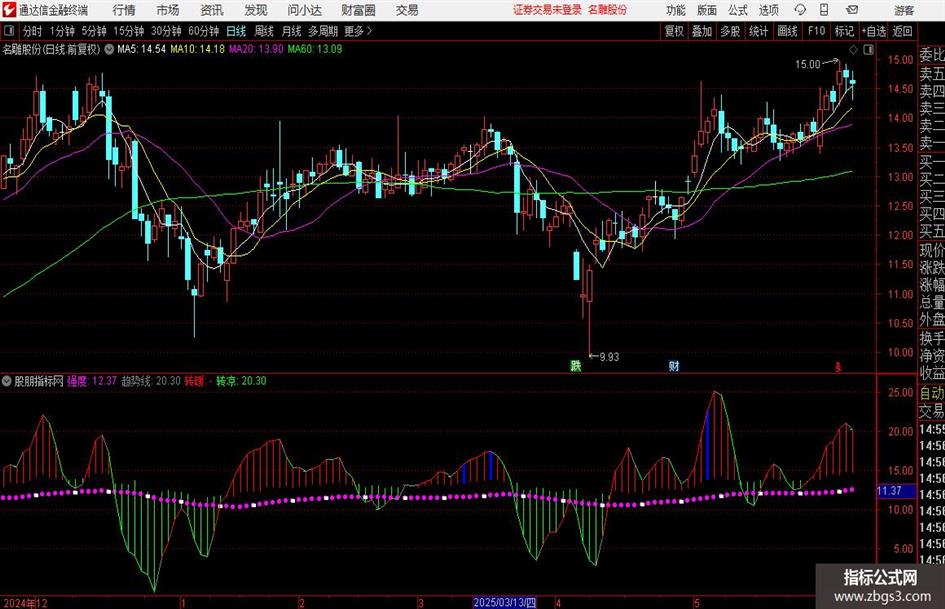
Task: Click the 财 marker on the chart
Action: point(674,365)
